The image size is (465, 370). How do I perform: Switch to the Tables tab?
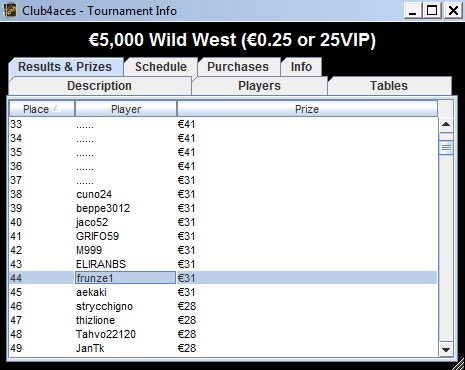point(389,86)
